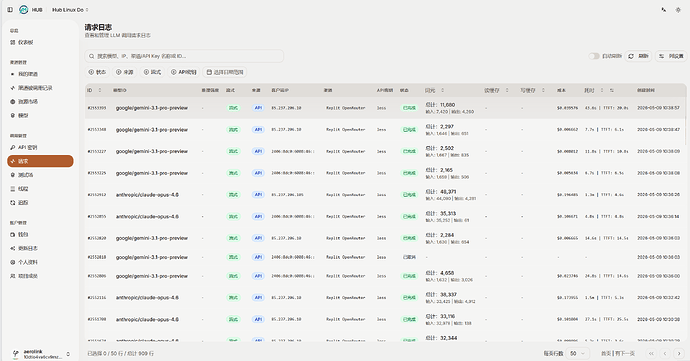690x361 pixels.
Task: Open the first item under the channels section
Action: click(x=40, y=74)
